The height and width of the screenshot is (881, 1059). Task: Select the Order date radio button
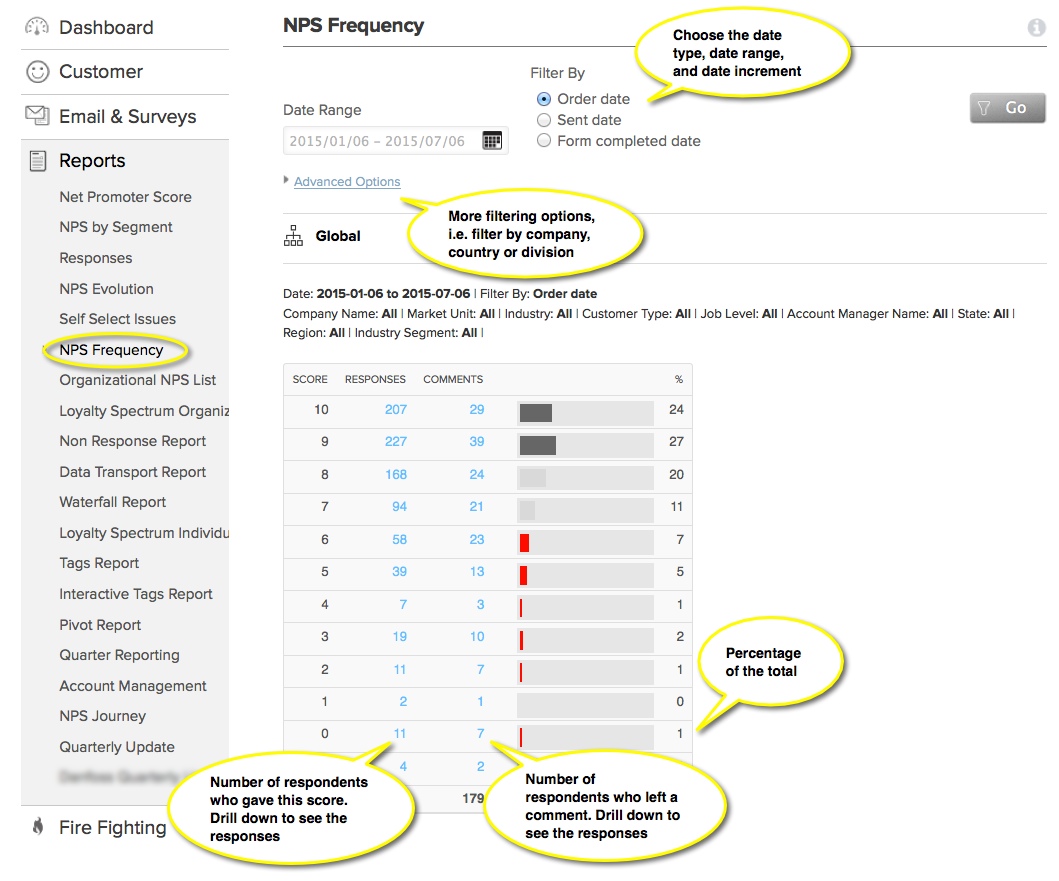coord(542,99)
